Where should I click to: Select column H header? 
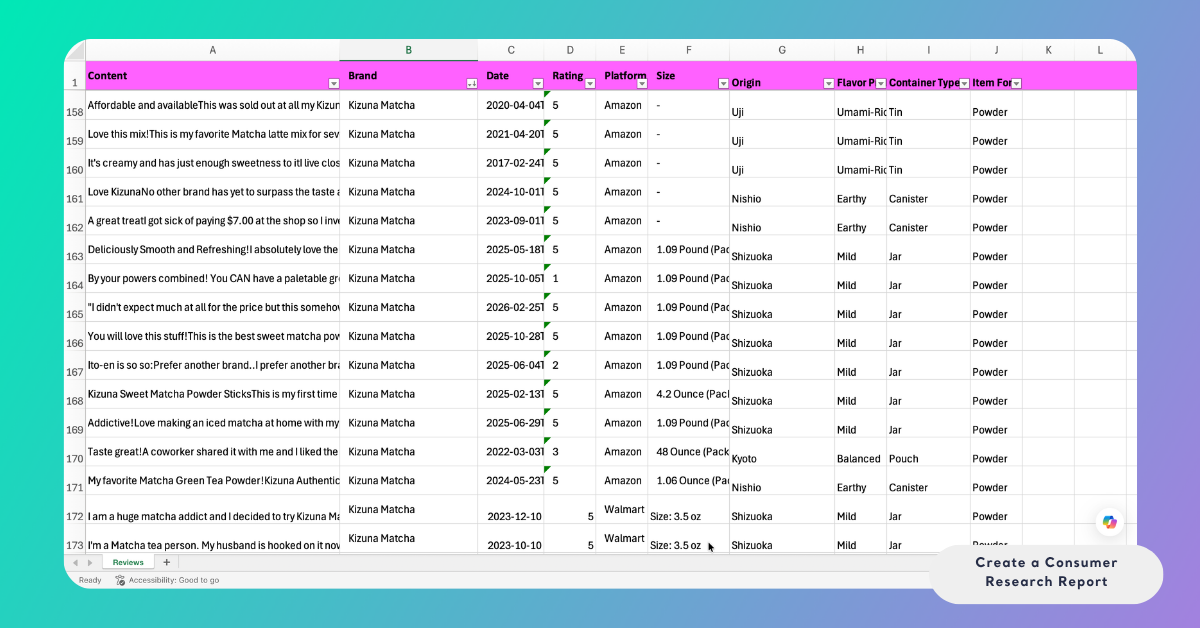coord(860,50)
